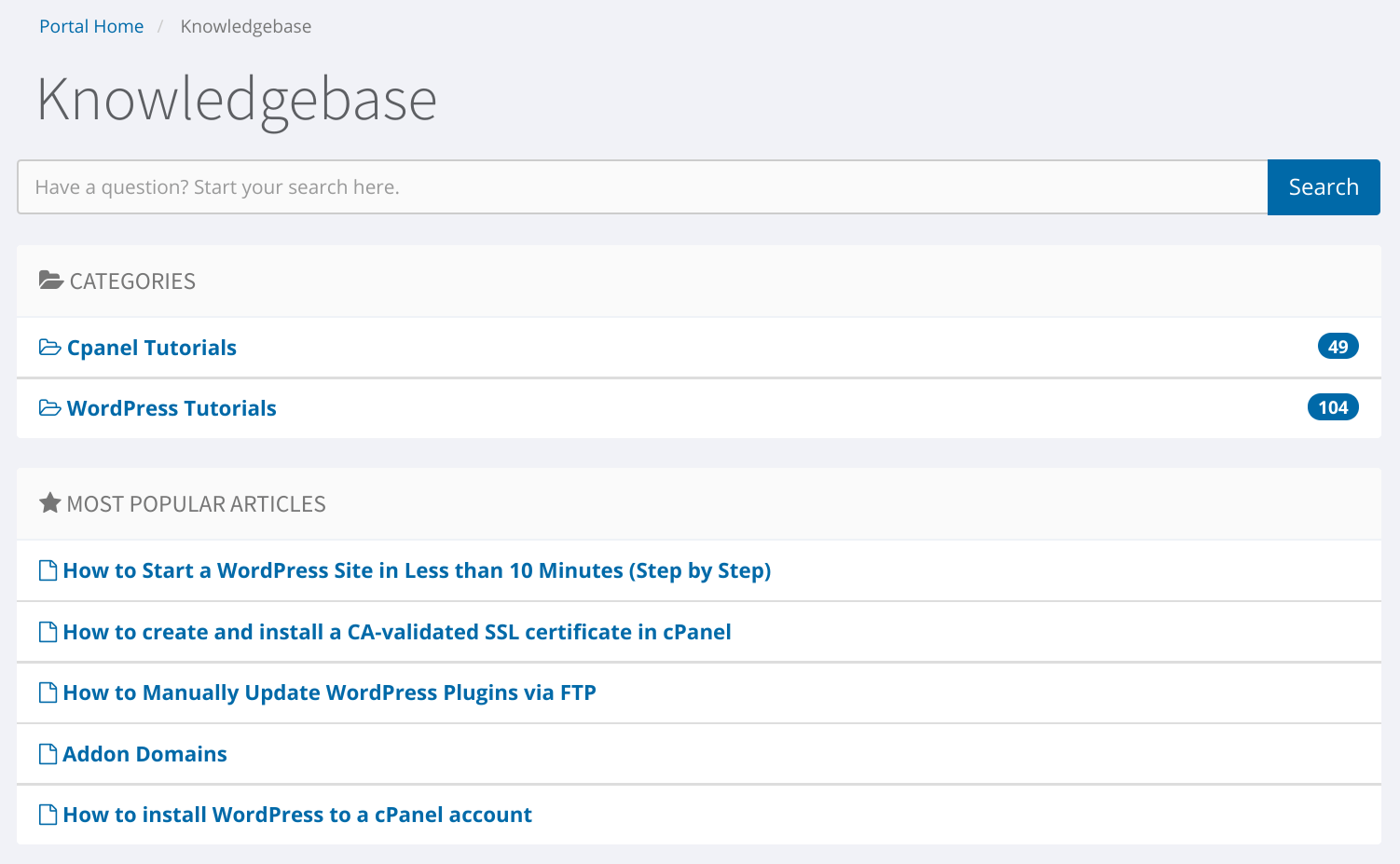Open the CA-validated SSL certificate article
Image resolution: width=1400 pixels, height=864 pixels.
(x=397, y=632)
